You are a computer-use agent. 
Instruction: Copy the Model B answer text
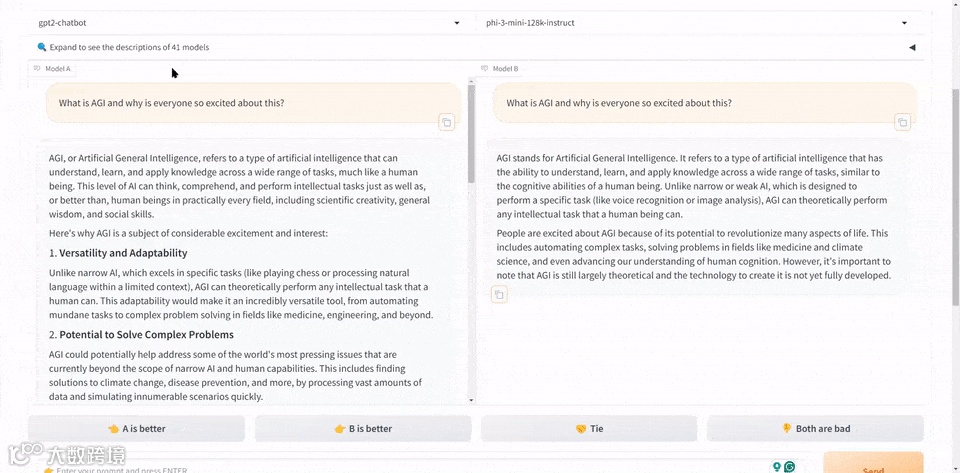499,294
